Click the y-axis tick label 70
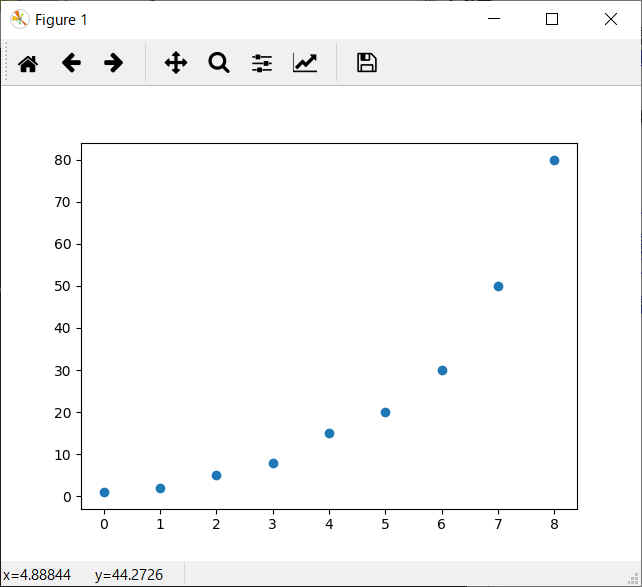The width and height of the screenshot is (642, 587). [63, 202]
